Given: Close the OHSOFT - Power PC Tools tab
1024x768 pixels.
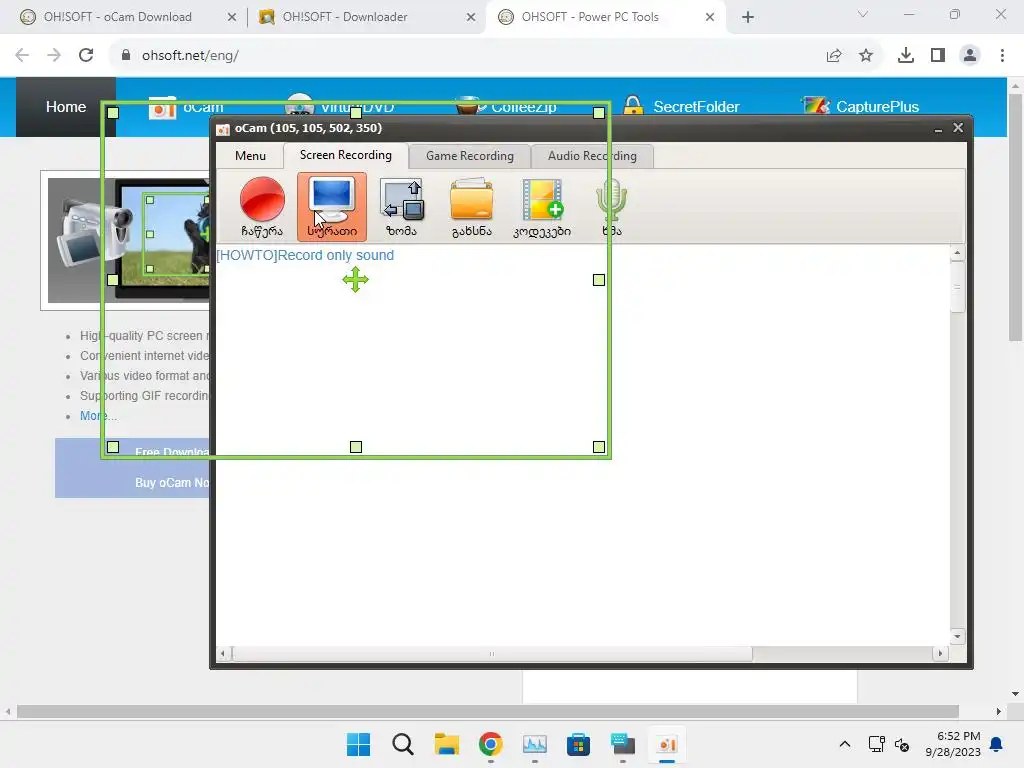Looking at the screenshot, I should click(x=710, y=17).
